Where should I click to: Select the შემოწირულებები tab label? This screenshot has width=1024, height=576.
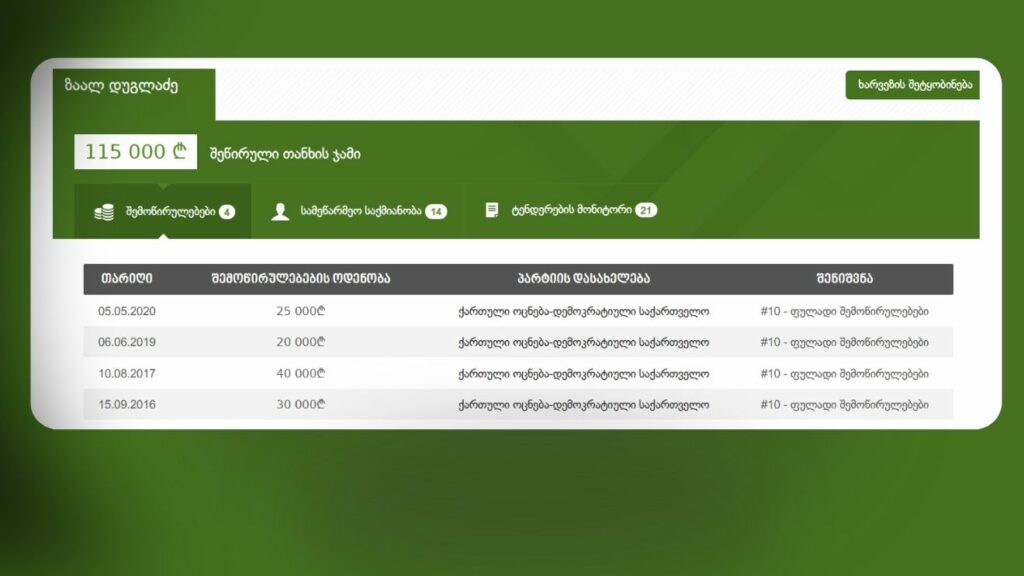tap(171, 212)
